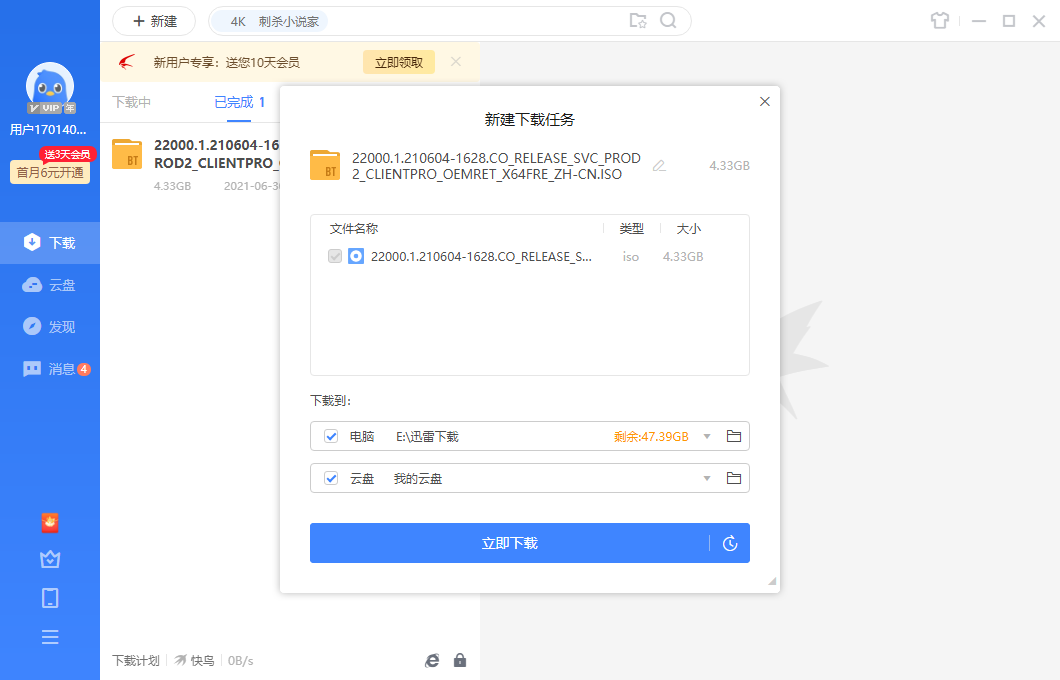Click the browser icon beside the lock
The width and height of the screenshot is (1060, 680).
click(432, 660)
